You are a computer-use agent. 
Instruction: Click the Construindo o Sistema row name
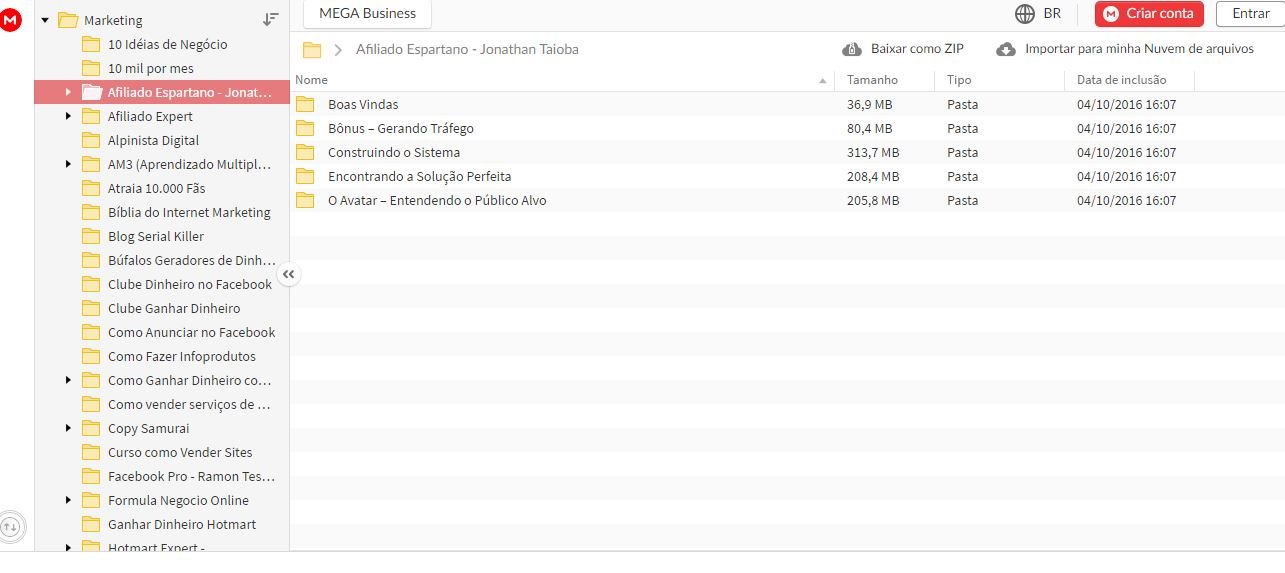[394, 152]
